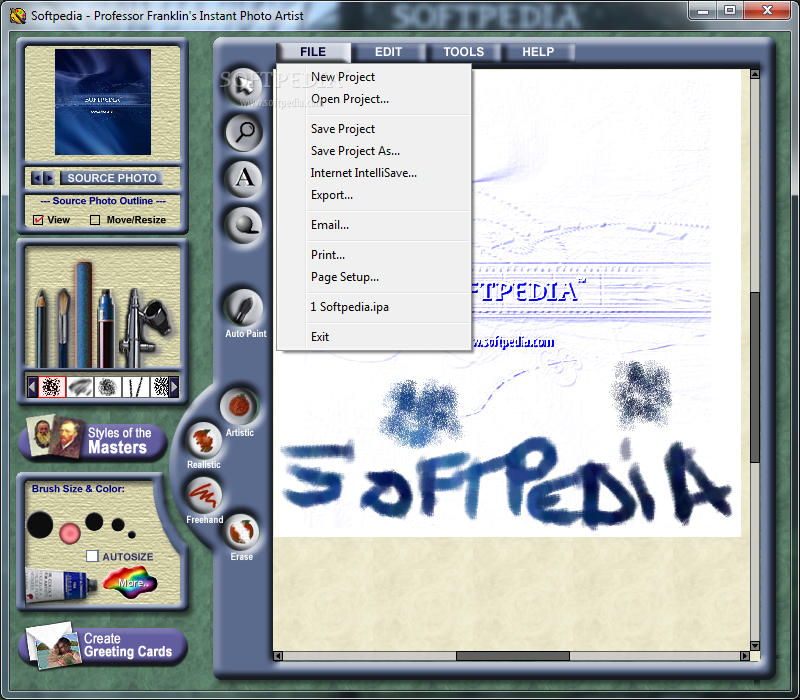Image resolution: width=800 pixels, height=700 pixels.
Task: Open the HELP menu
Action: tap(538, 52)
